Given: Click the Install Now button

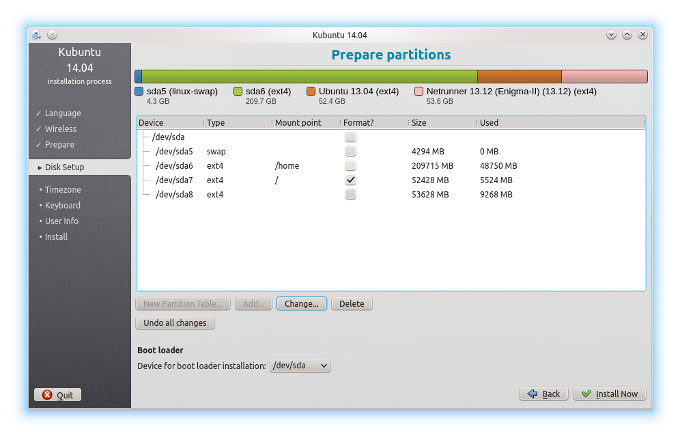Looking at the screenshot, I should click(x=610, y=394).
